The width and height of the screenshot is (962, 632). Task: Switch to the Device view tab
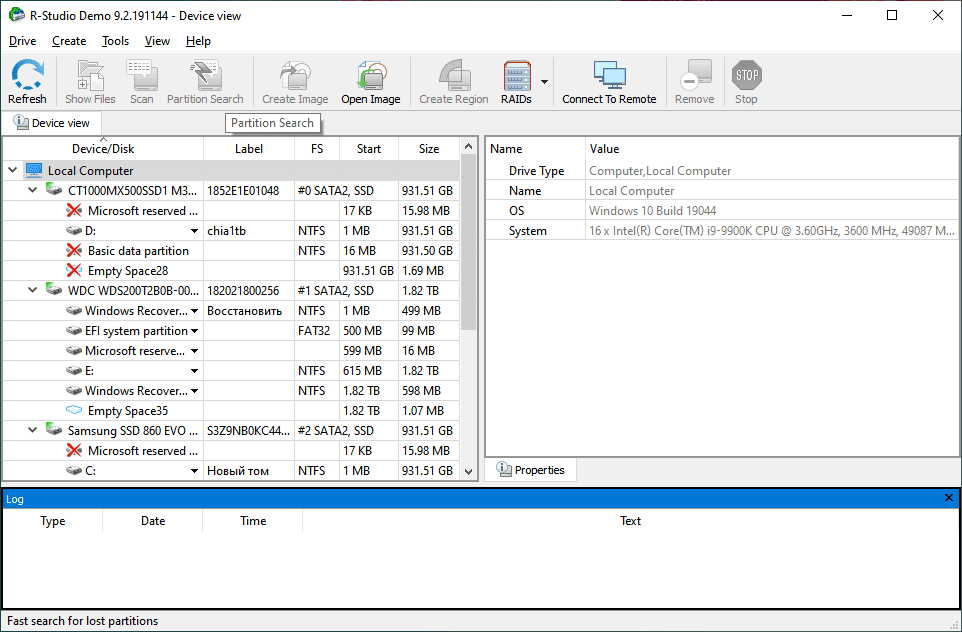click(52, 123)
